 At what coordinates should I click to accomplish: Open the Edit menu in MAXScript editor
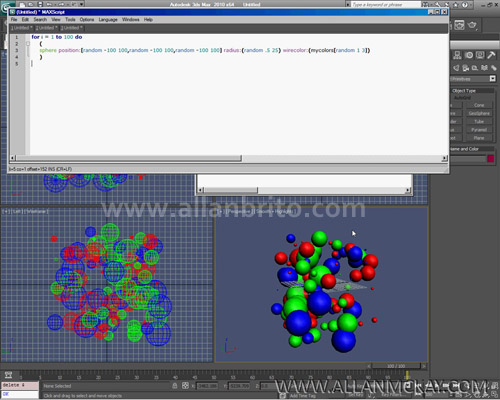[25, 20]
